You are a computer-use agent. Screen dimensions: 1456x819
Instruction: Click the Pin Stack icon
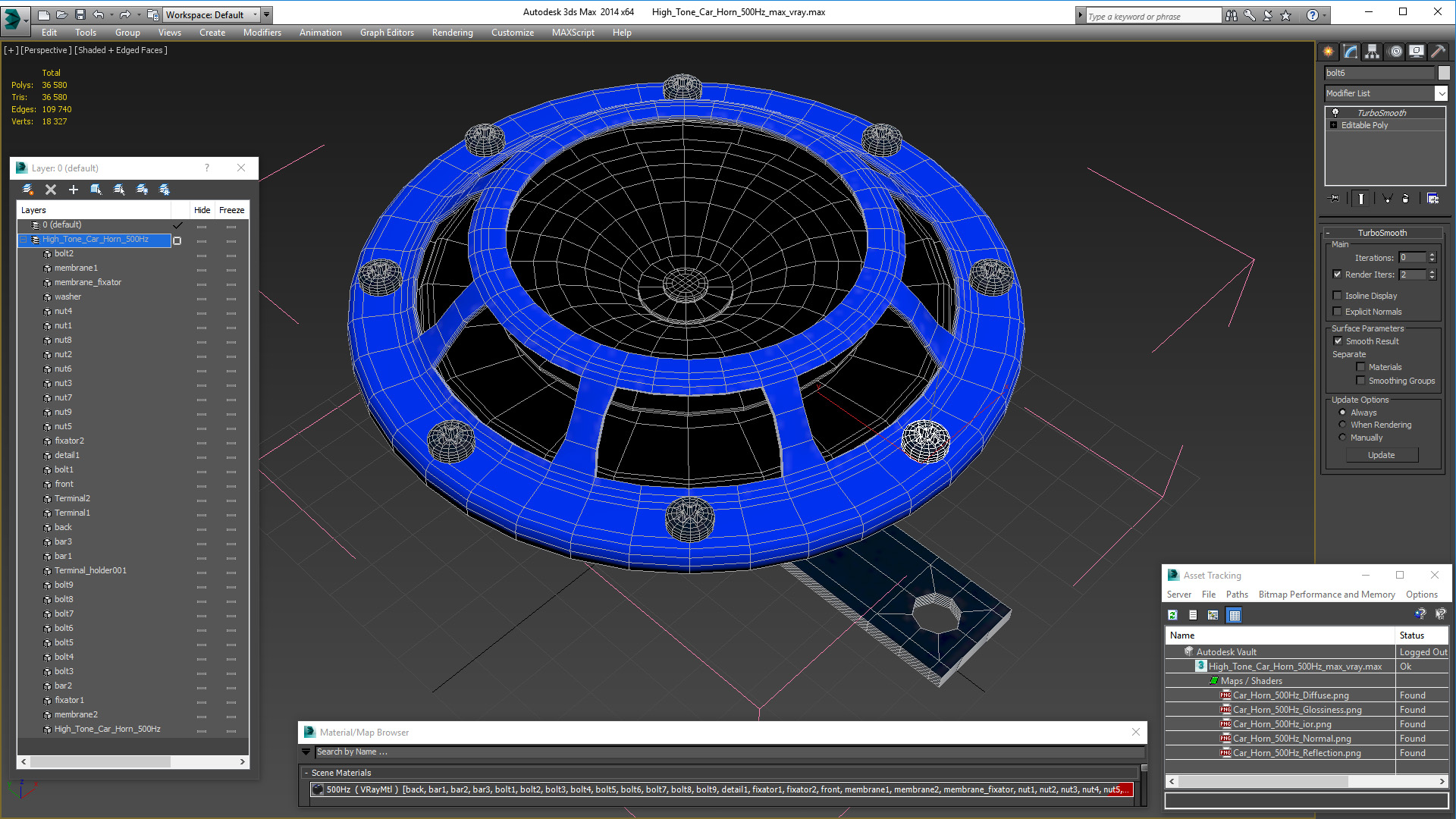(x=1335, y=199)
